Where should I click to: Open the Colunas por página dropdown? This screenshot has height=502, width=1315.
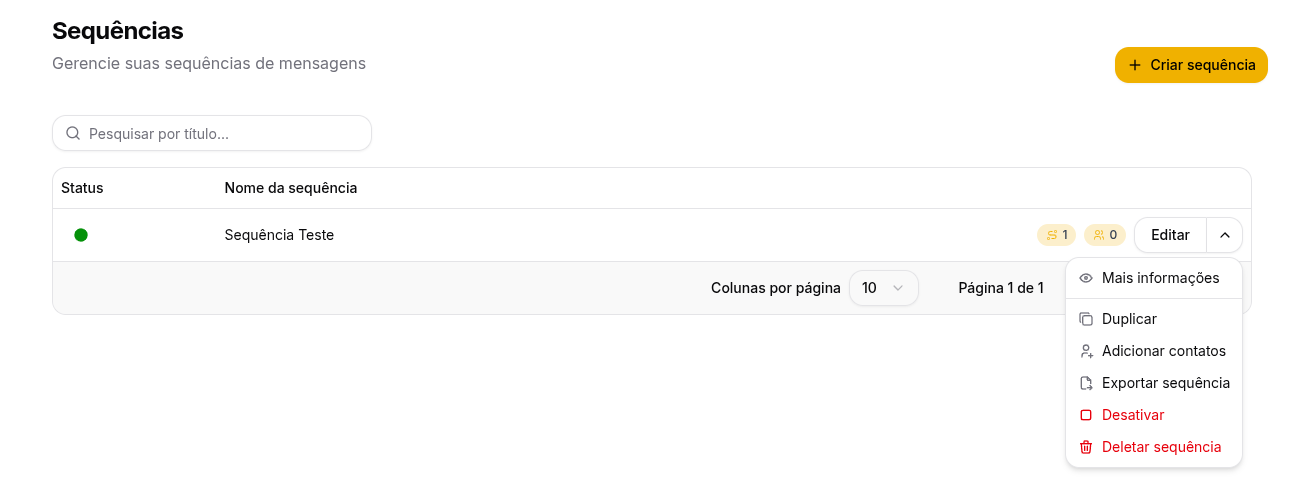point(883,288)
